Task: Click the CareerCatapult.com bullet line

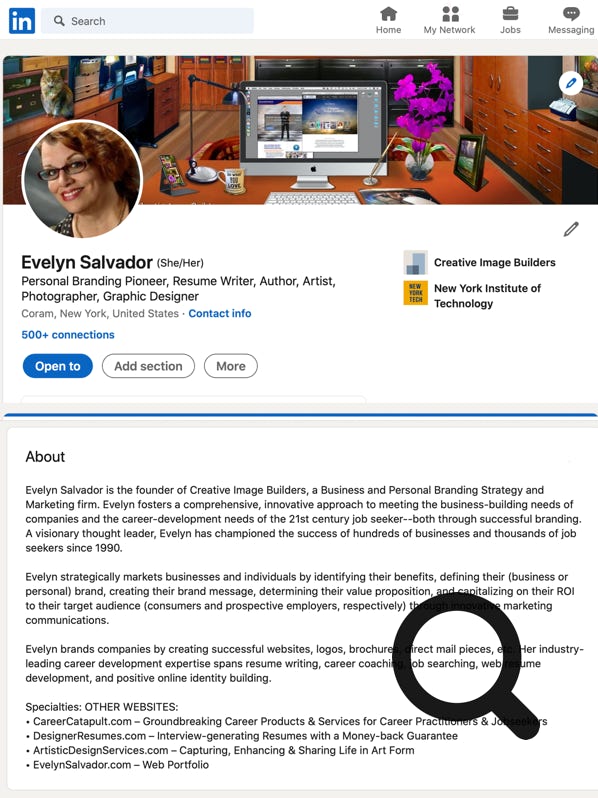Action: pos(287,721)
